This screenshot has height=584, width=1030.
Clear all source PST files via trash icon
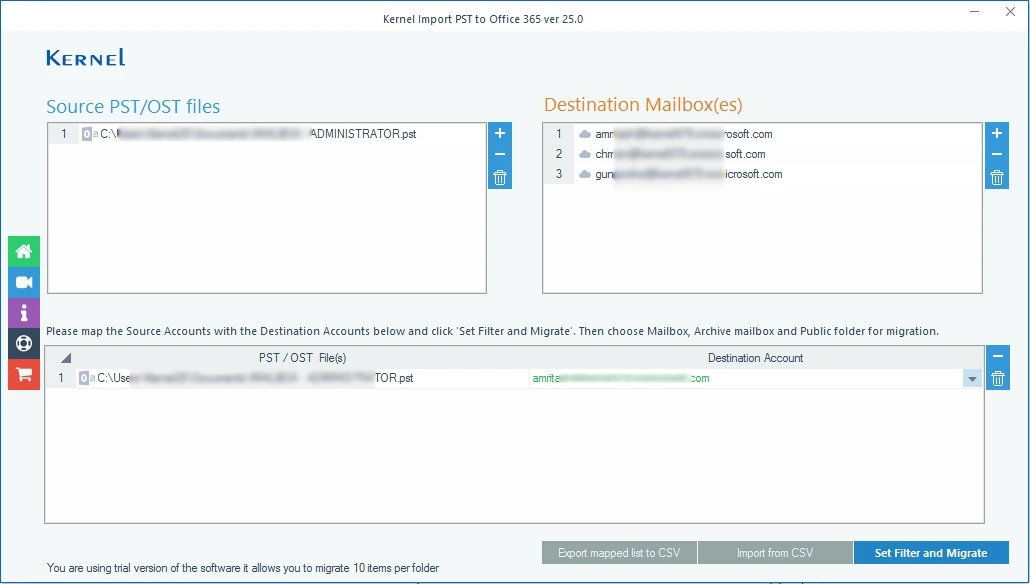click(498, 177)
